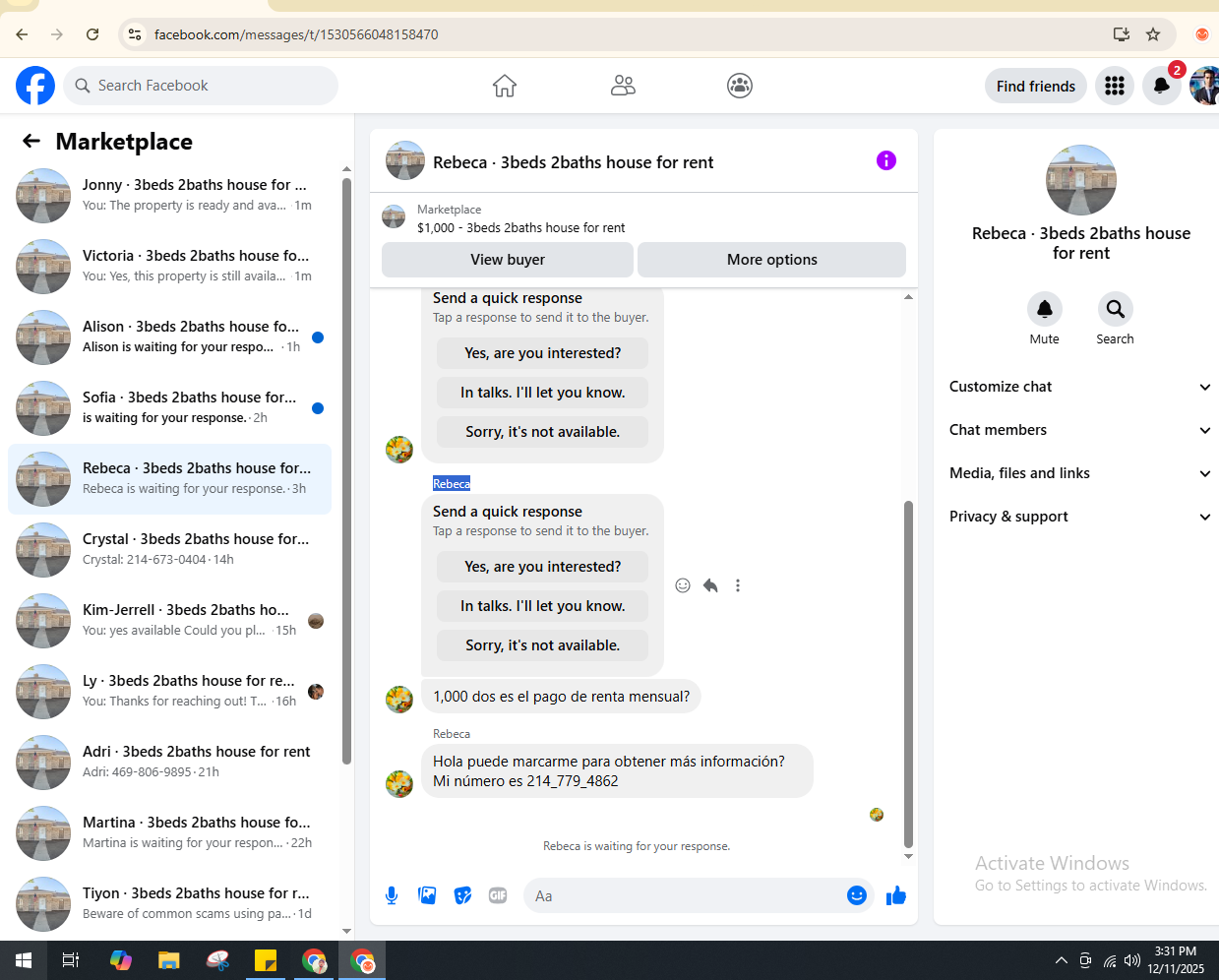Open the volume control in system tray
1219x980 pixels.
[x=1132, y=960]
